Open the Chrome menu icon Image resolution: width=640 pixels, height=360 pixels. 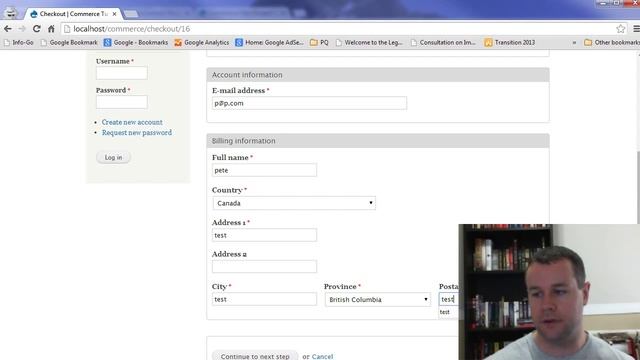point(636,29)
